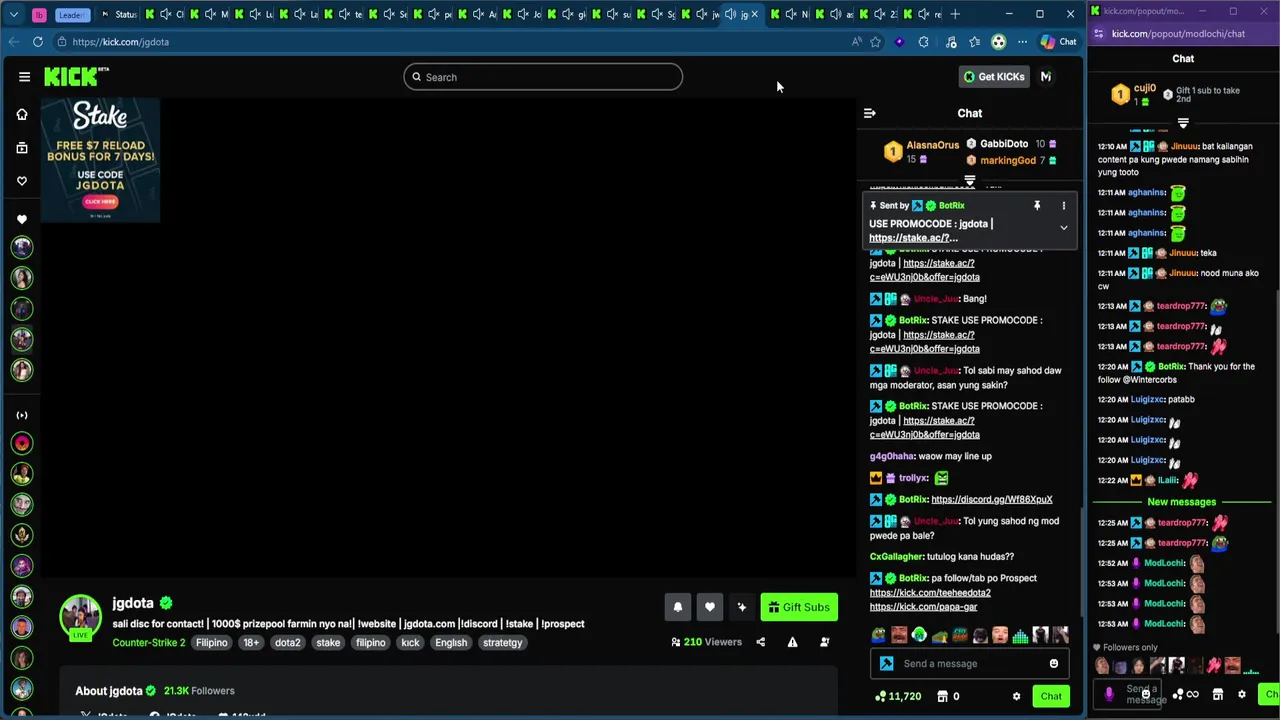Image resolution: width=1280 pixels, height=720 pixels.
Task: Close the active jg tab
Action: point(755,14)
